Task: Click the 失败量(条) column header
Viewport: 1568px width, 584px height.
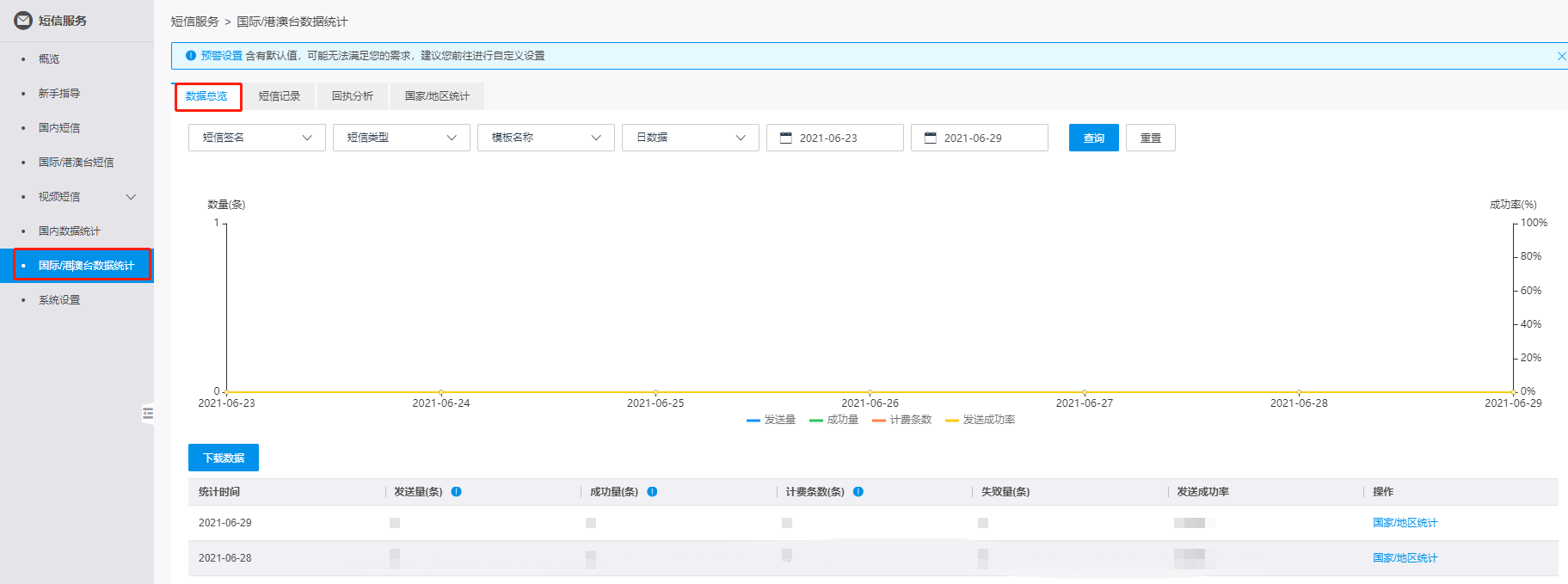Action: tap(1005, 492)
